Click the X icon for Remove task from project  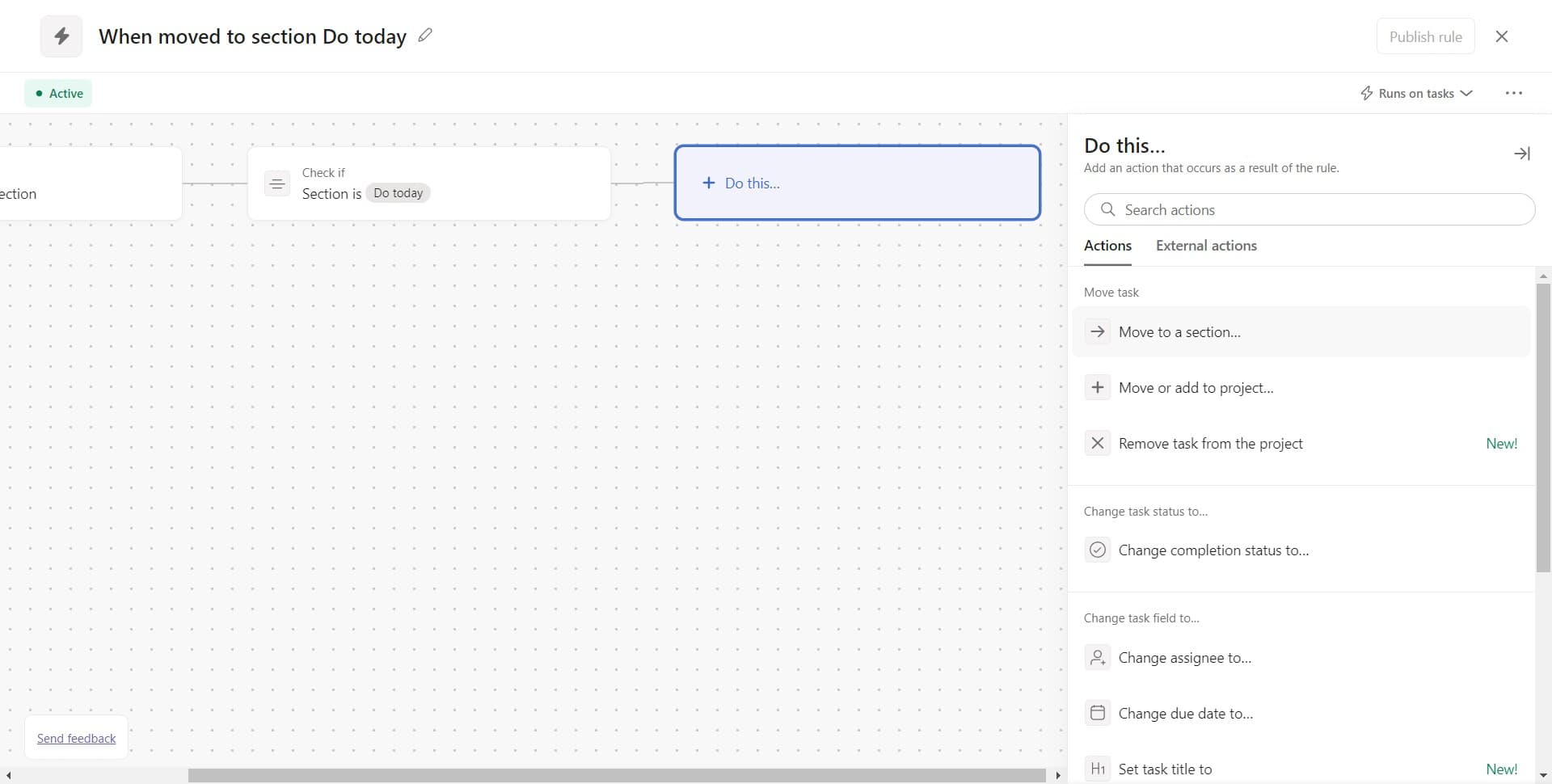[x=1097, y=444]
